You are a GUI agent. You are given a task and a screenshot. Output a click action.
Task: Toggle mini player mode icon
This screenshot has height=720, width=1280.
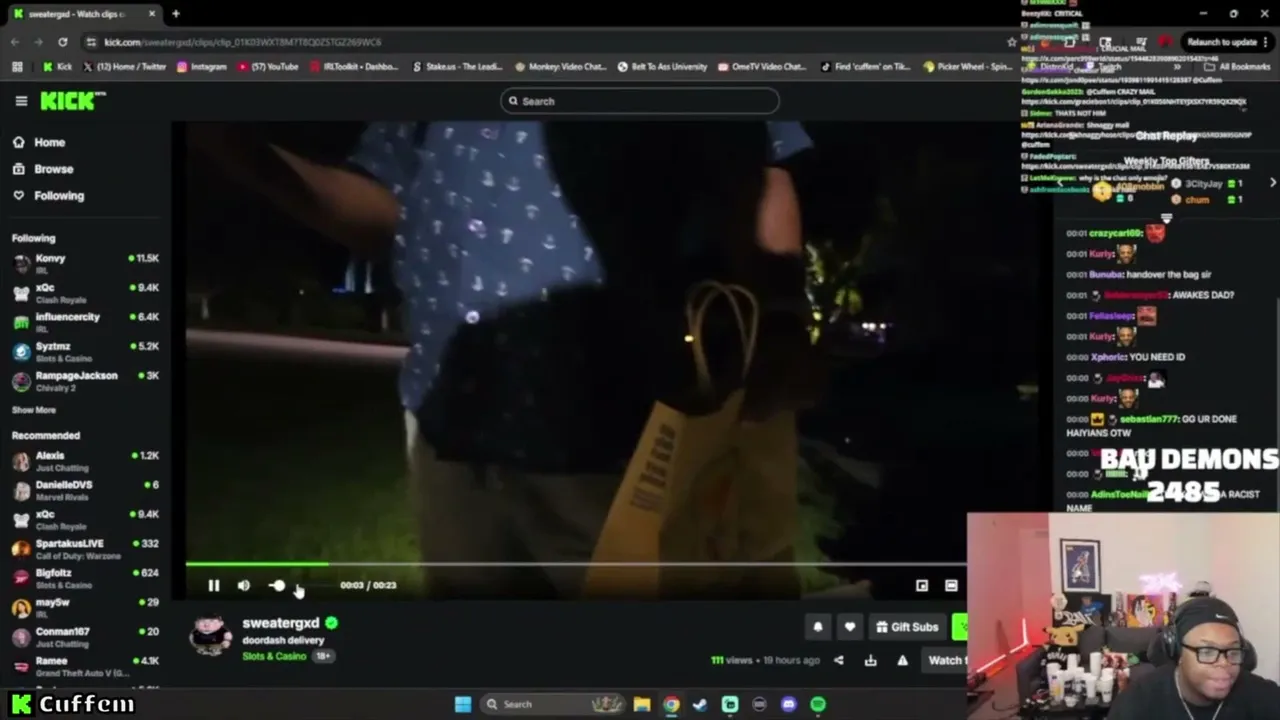[x=922, y=585]
